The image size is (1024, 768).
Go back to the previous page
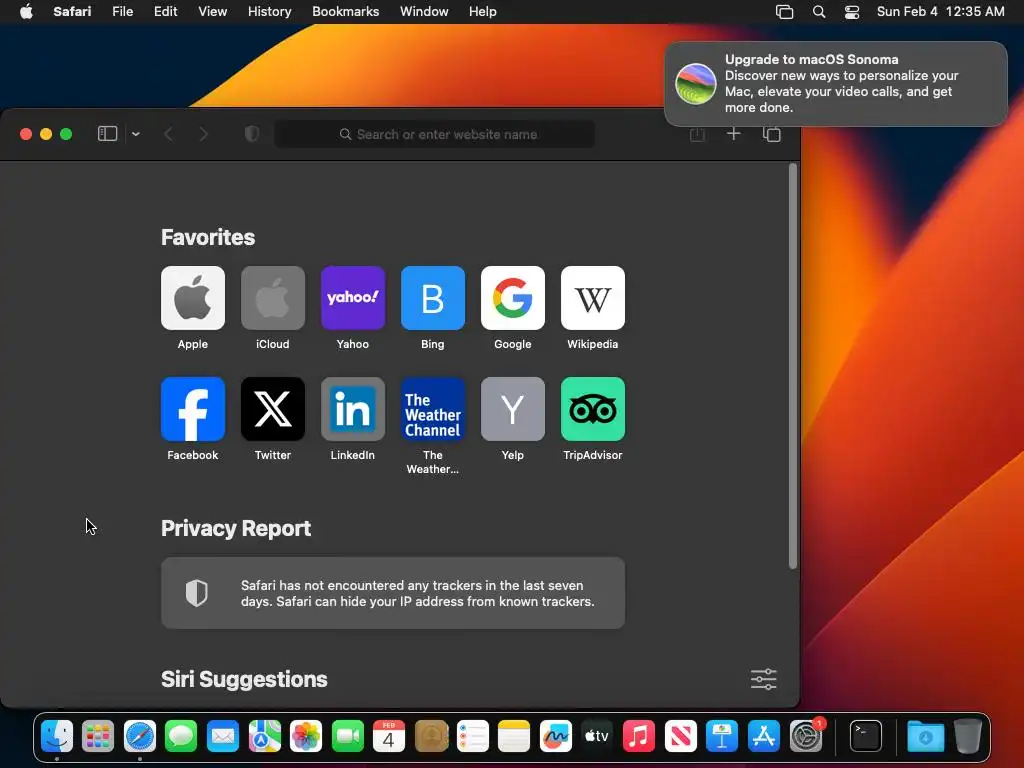pos(168,134)
